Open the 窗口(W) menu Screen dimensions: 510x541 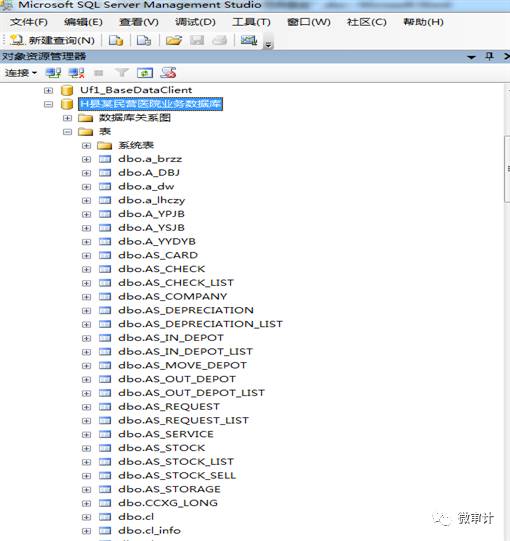click(309, 22)
